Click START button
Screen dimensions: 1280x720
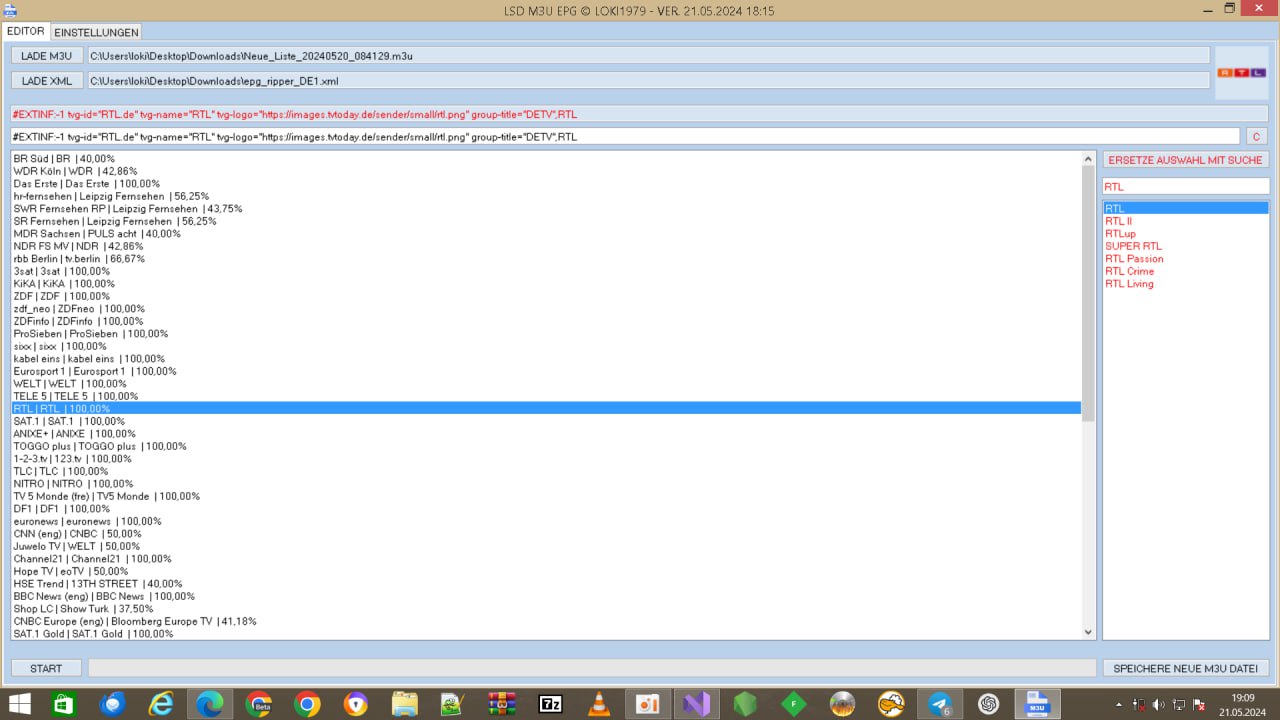[x=46, y=668]
